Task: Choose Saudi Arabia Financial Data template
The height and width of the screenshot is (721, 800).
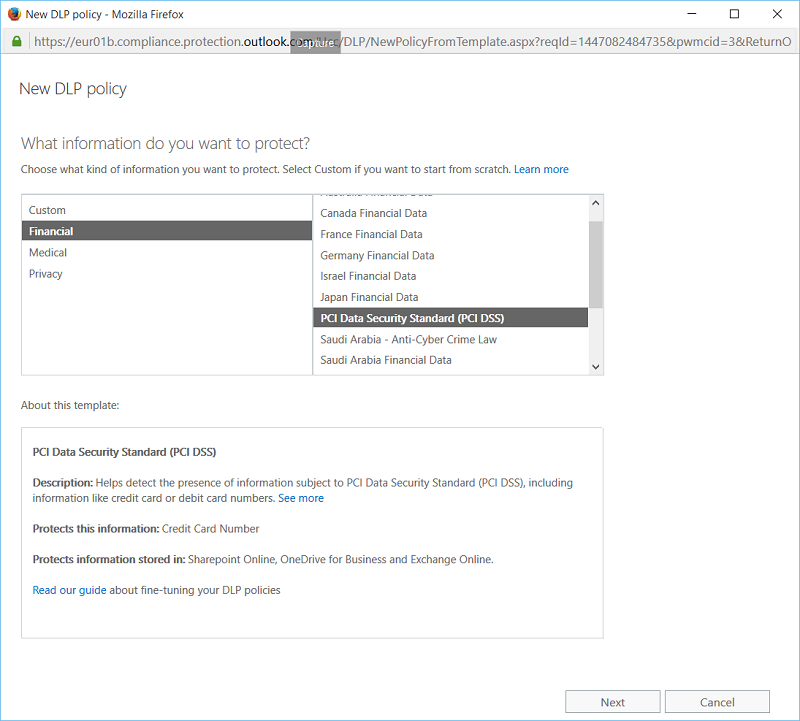Action: 451,360
